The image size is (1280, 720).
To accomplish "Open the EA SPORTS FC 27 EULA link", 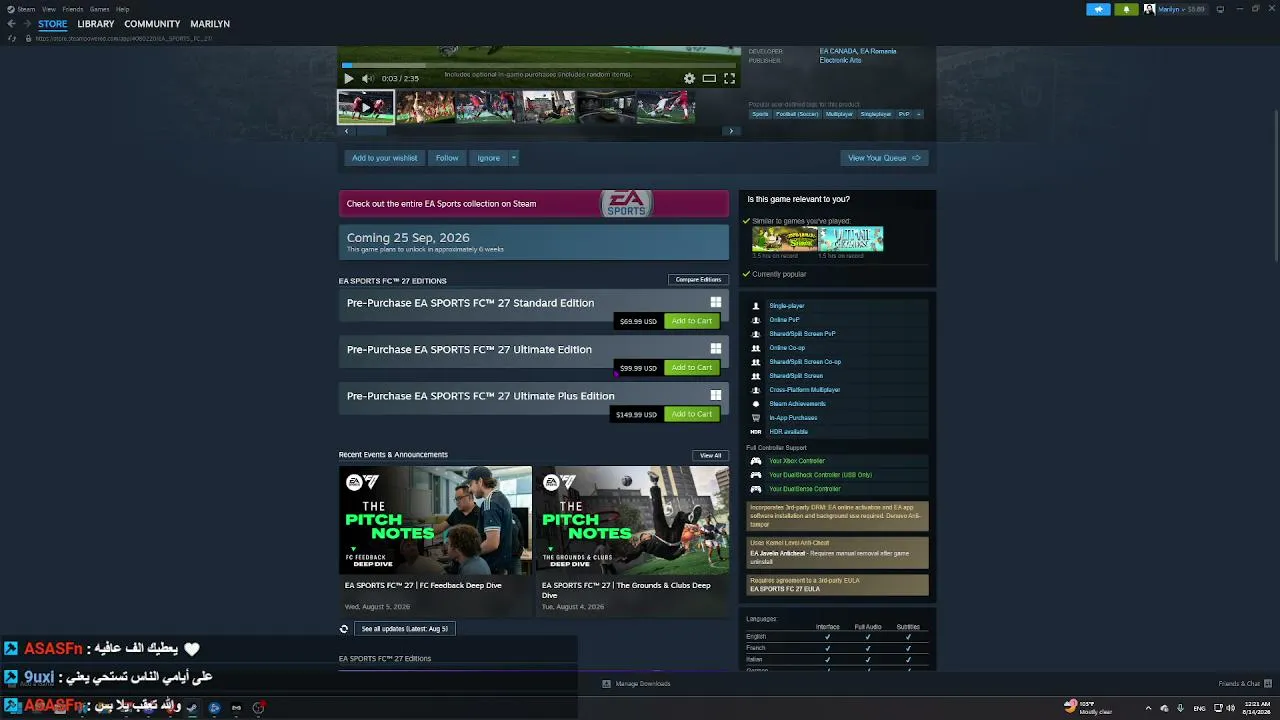I will 785,589.
